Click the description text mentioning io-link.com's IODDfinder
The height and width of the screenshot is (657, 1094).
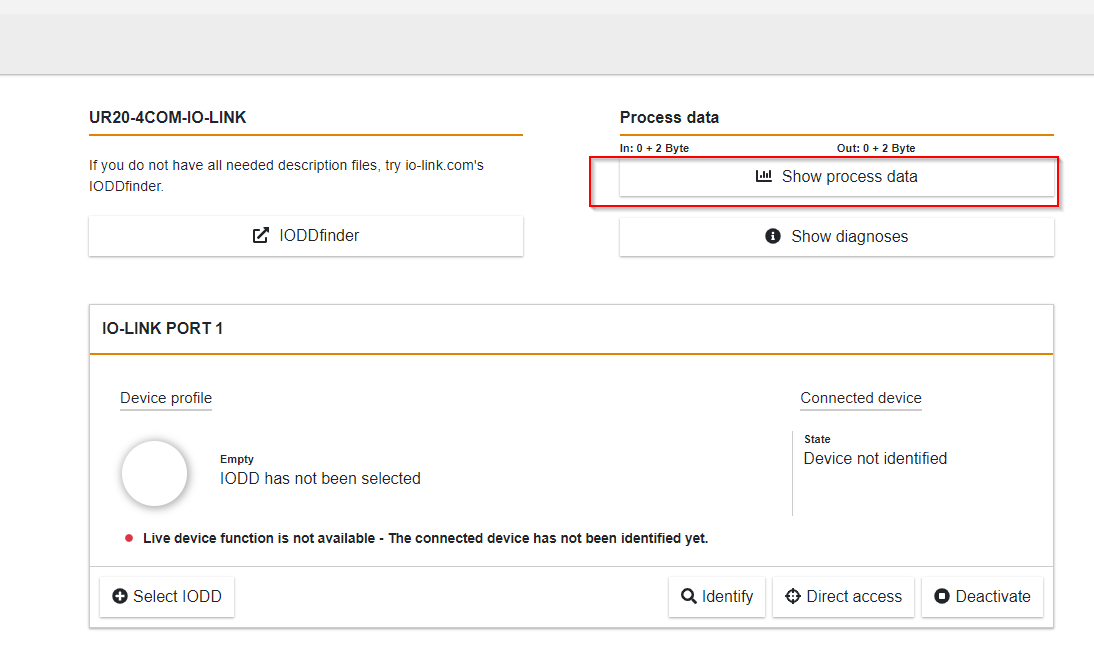[x=286, y=176]
